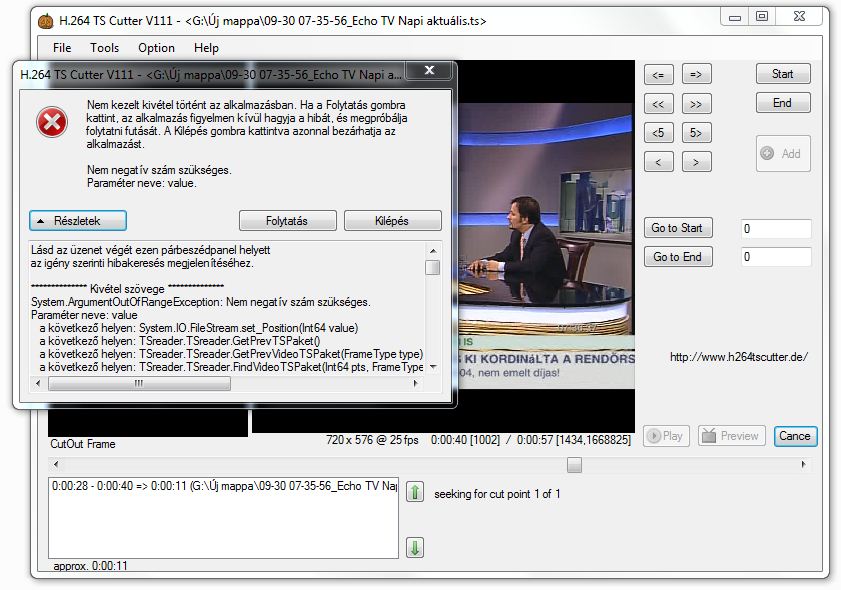This screenshot has height=590, width=841.
Task: Click the timeline left arrow
Action: [x=56, y=464]
